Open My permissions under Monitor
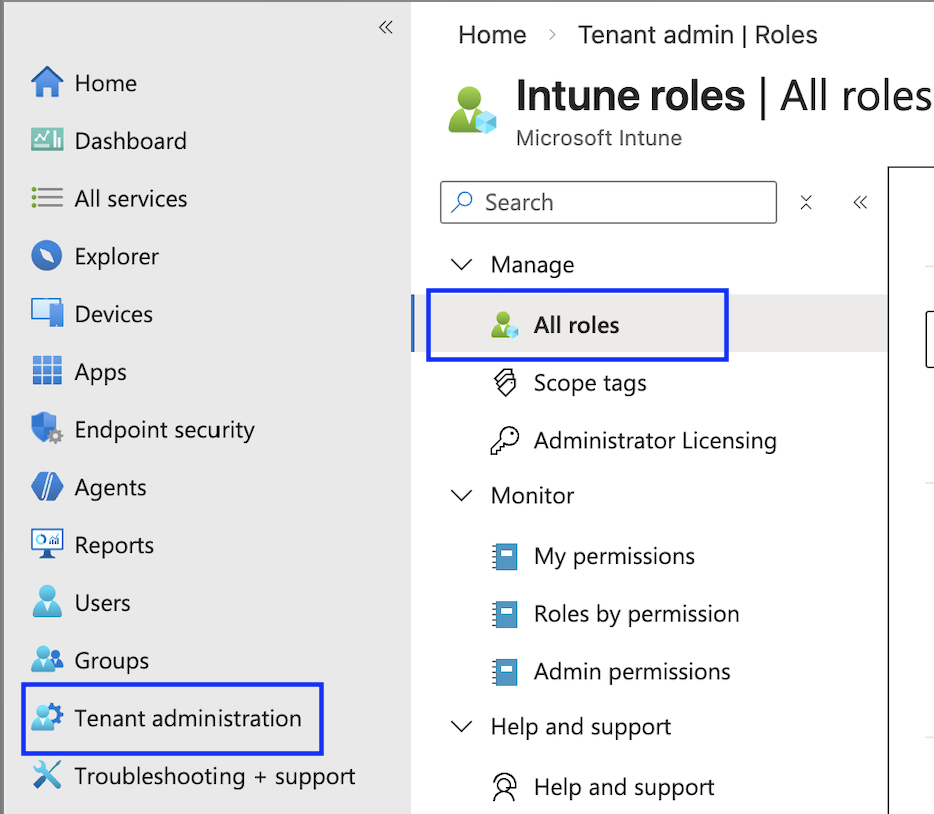Image resolution: width=934 pixels, height=814 pixels. tap(613, 556)
